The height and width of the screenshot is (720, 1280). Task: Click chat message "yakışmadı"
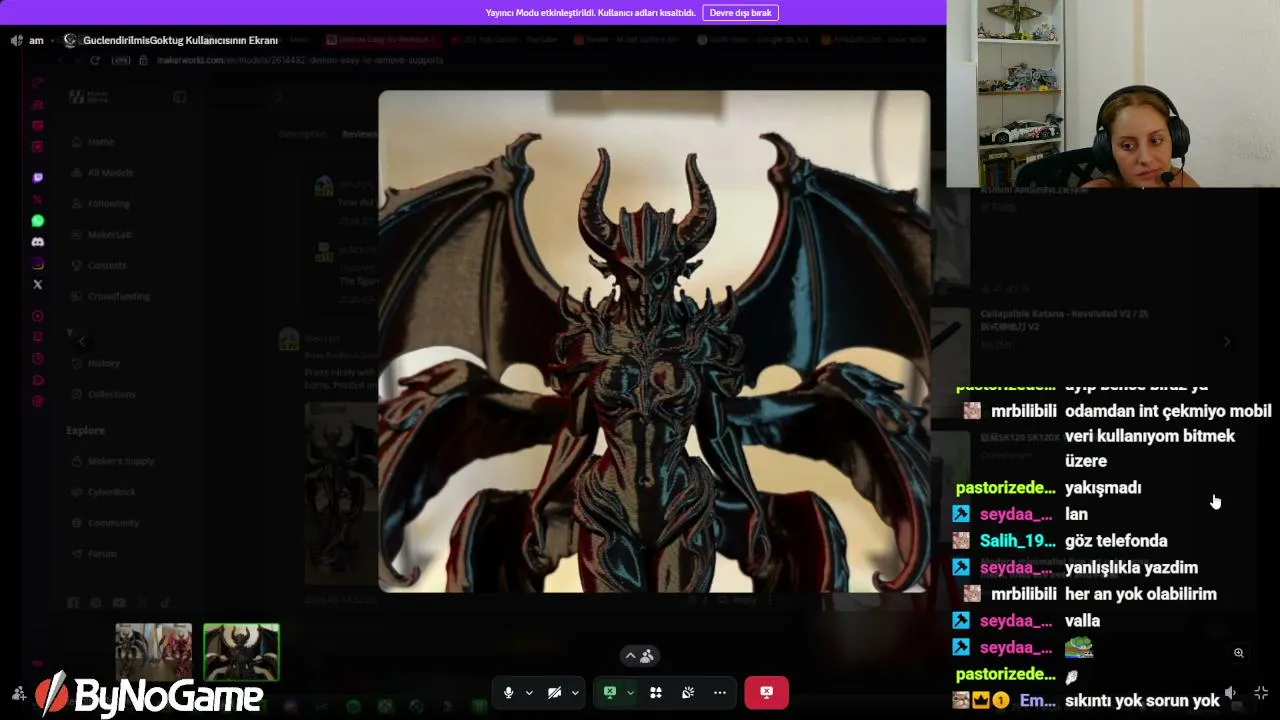(1103, 488)
